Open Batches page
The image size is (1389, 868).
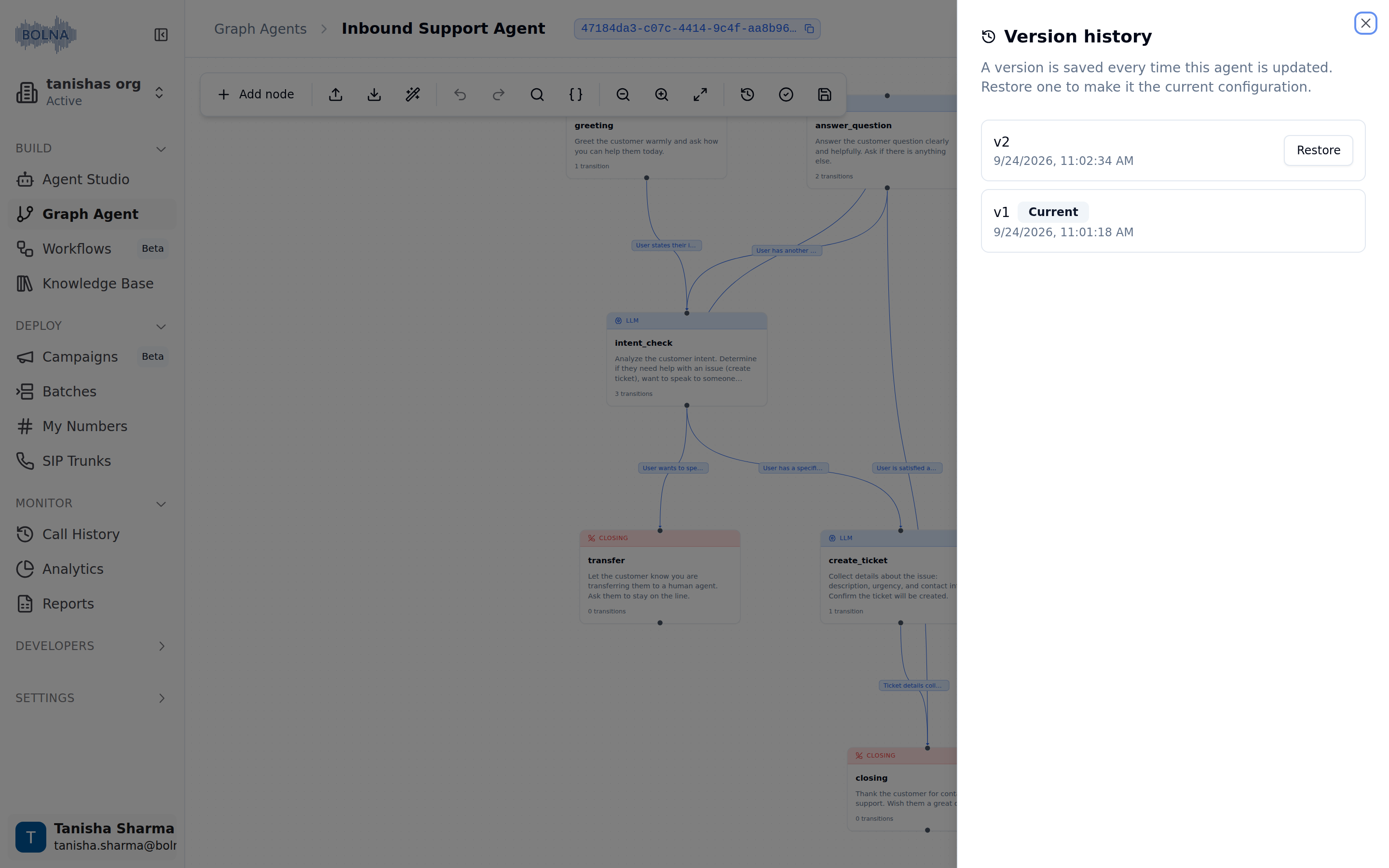pos(92,392)
